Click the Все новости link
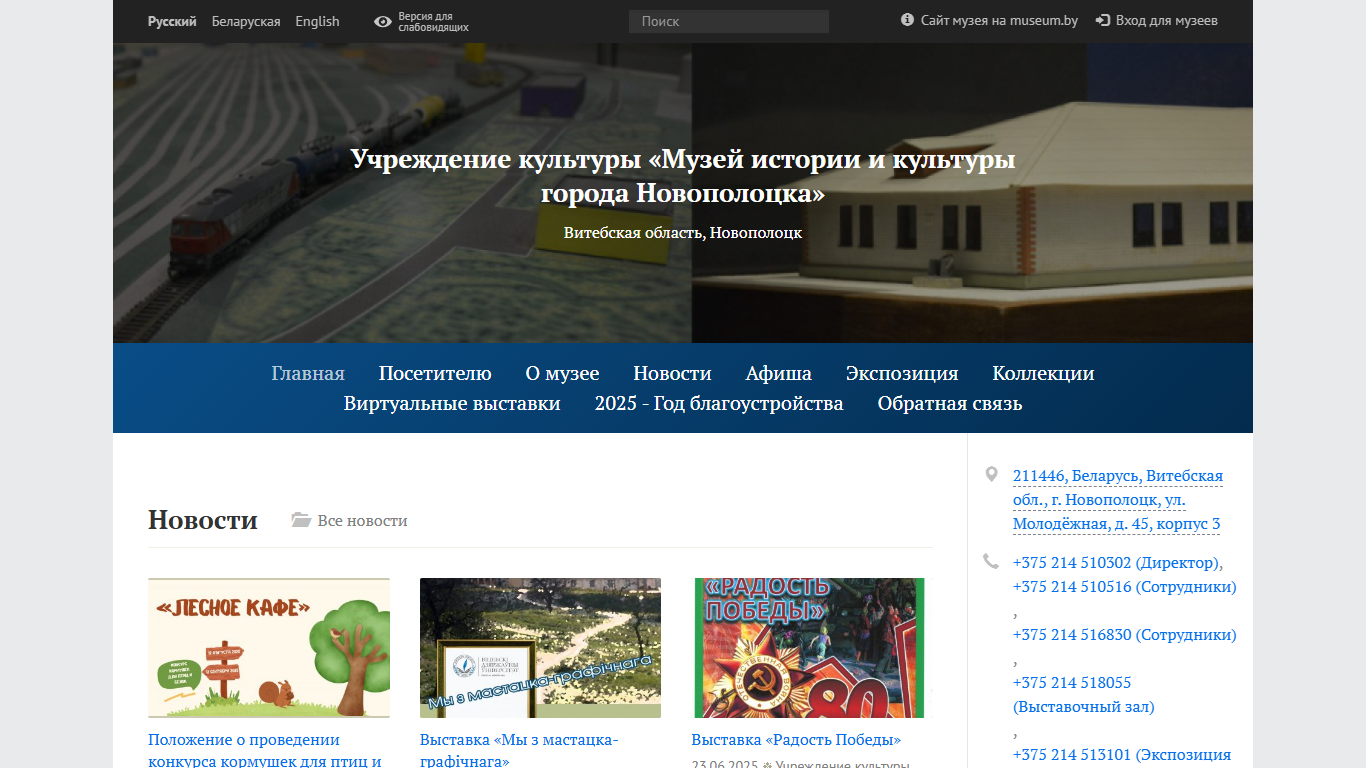The width and height of the screenshot is (1366, 768). [x=362, y=521]
